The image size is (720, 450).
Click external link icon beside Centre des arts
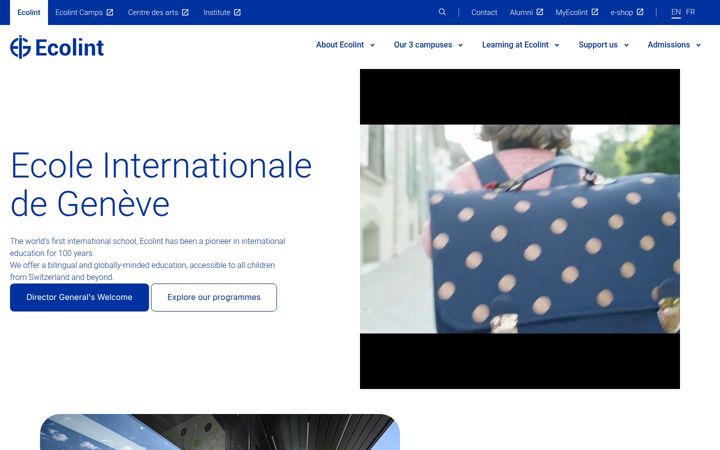pyautogui.click(x=185, y=12)
